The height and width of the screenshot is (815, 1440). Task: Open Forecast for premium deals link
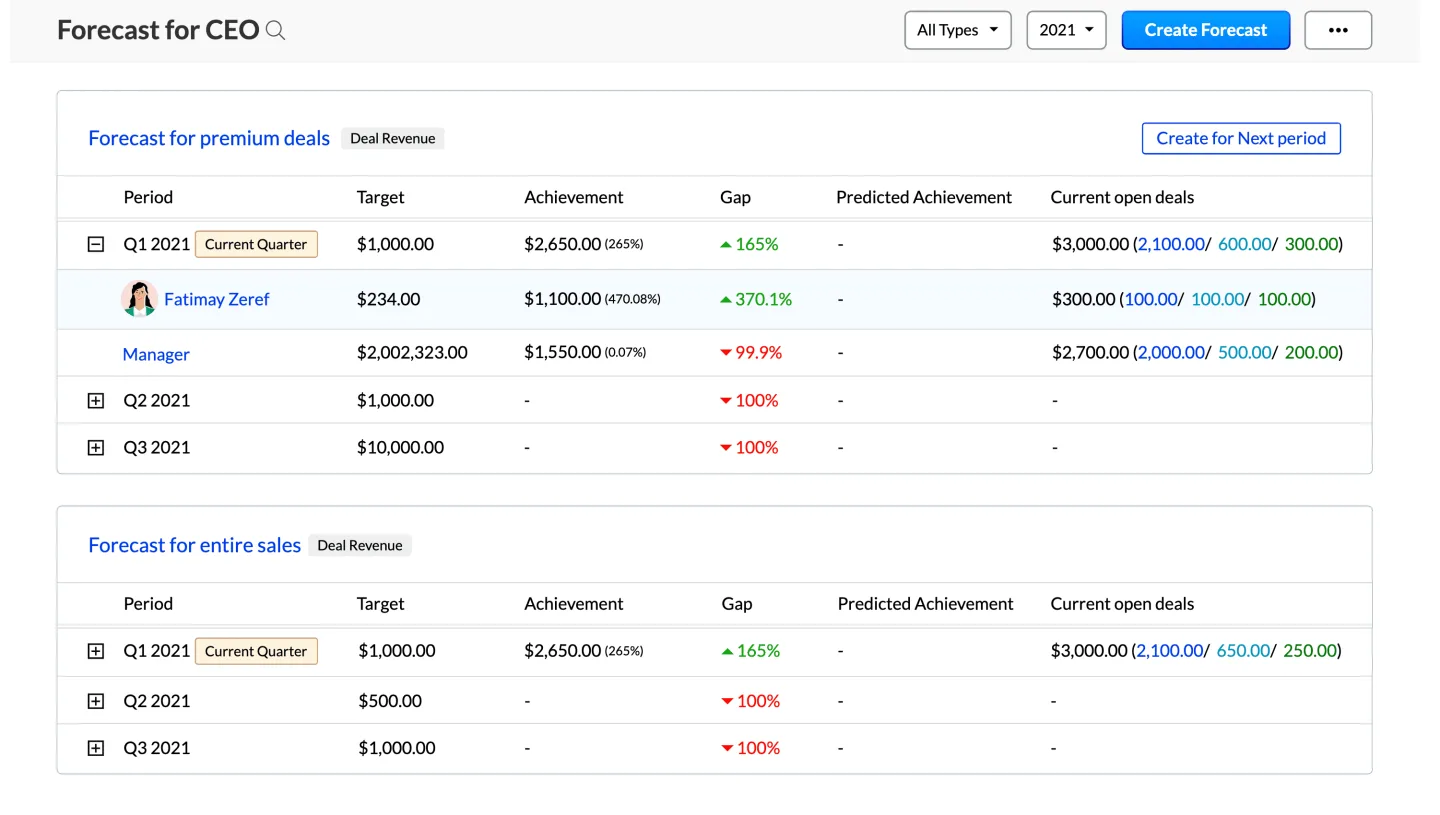209,138
